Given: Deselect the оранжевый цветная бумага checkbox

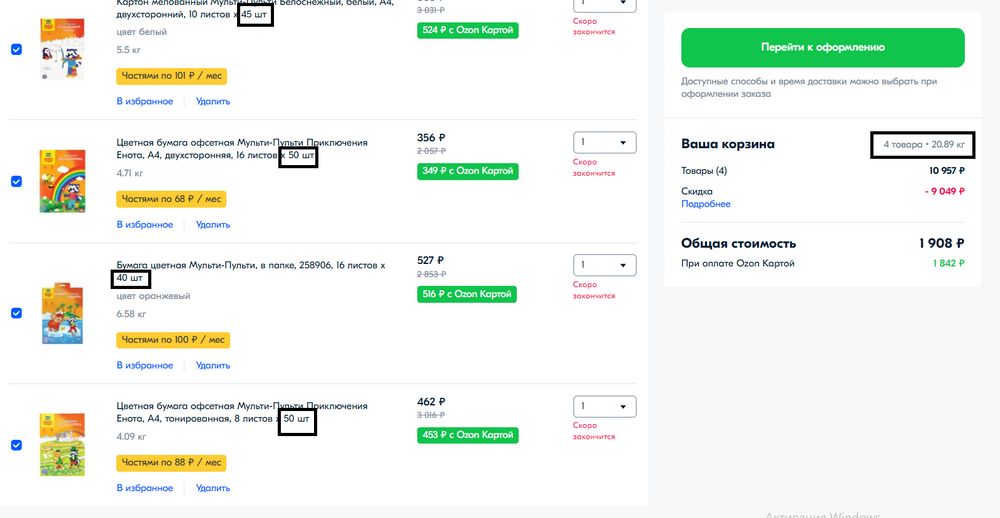Looking at the screenshot, I should pos(16,313).
